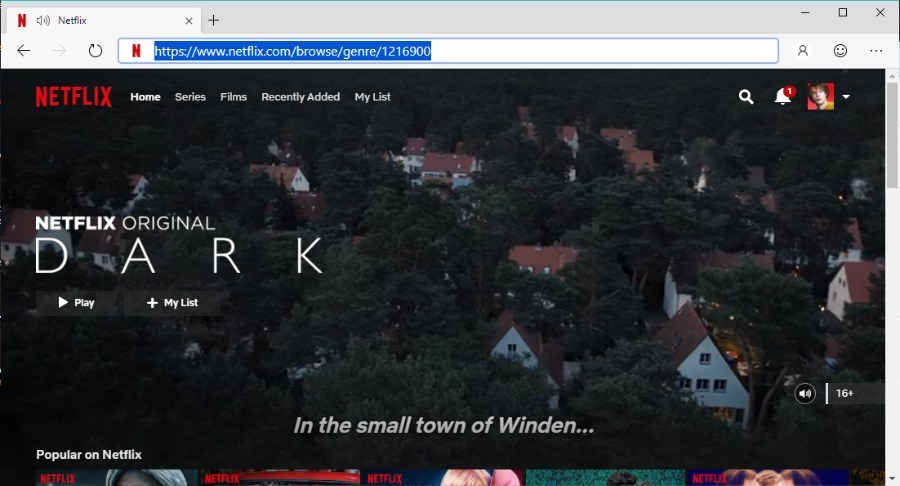Click the URL address bar field
This screenshot has height=486, width=900.
click(x=448, y=51)
